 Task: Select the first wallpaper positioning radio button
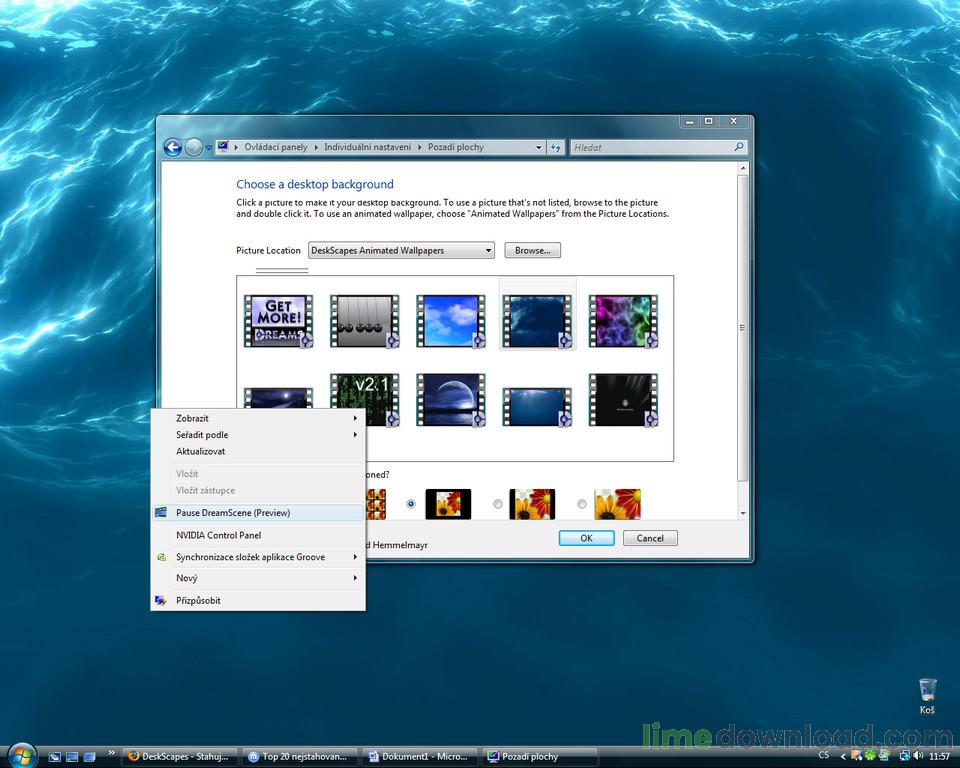point(410,504)
